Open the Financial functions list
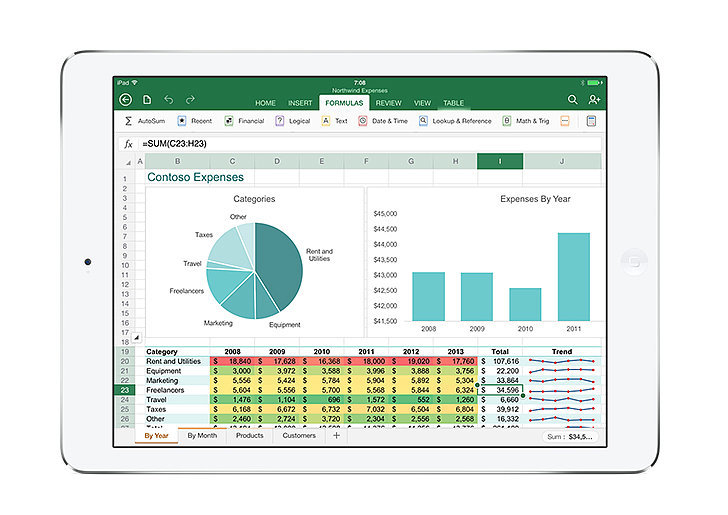This screenshot has width=728, height=515. coord(244,121)
